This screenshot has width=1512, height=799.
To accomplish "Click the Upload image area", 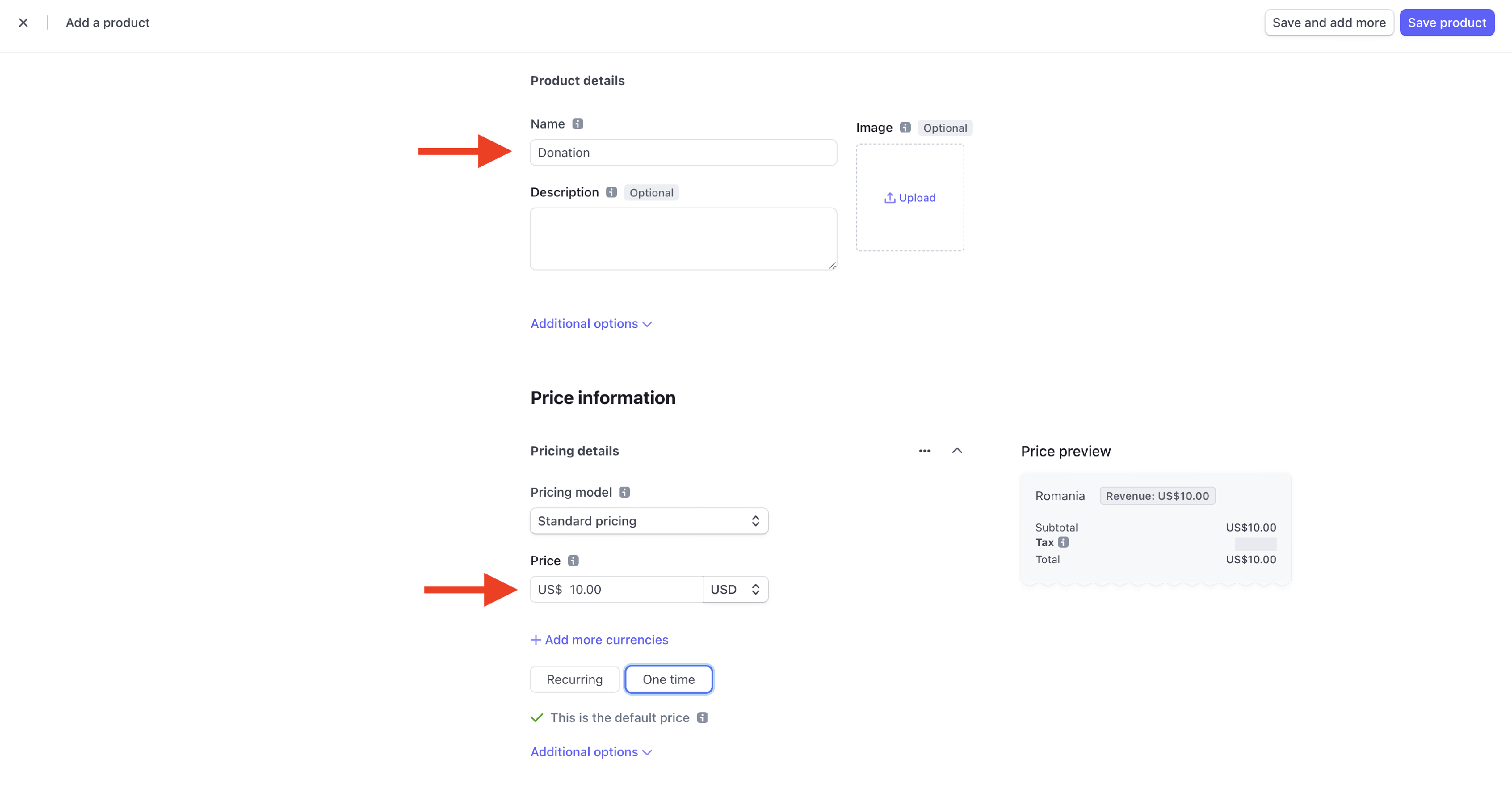I will pyautogui.click(x=910, y=197).
